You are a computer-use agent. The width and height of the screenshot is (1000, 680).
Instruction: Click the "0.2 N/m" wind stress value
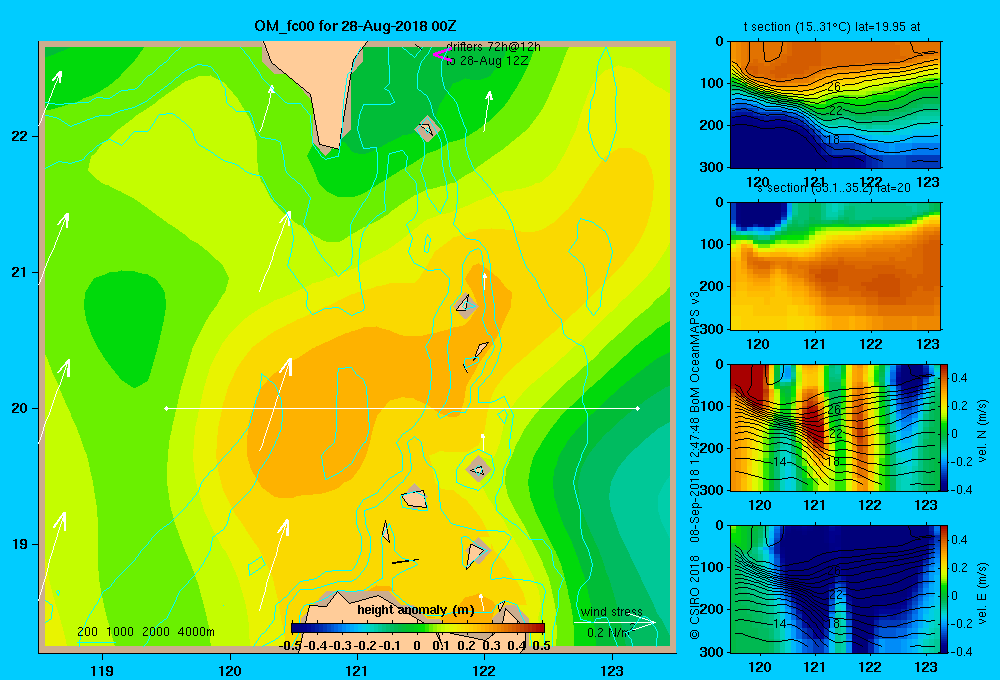609,633
